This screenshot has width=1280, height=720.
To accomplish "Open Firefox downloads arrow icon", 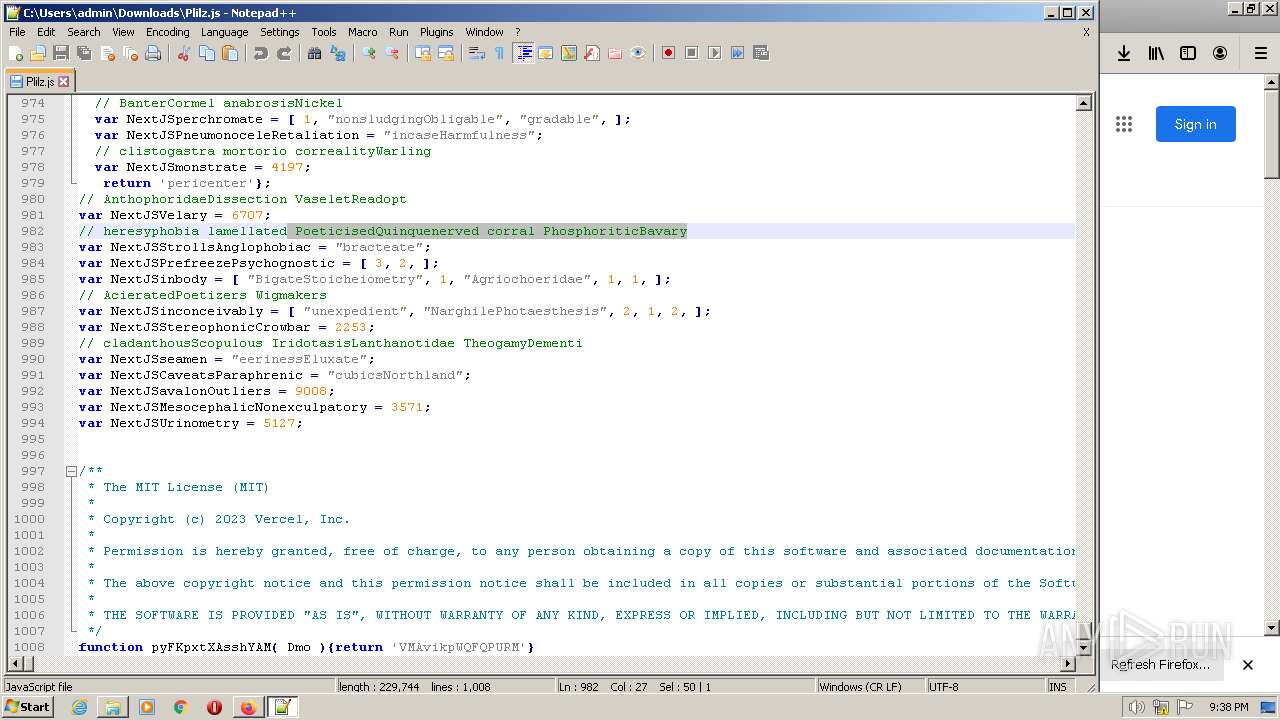I will [x=1124, y=53].
